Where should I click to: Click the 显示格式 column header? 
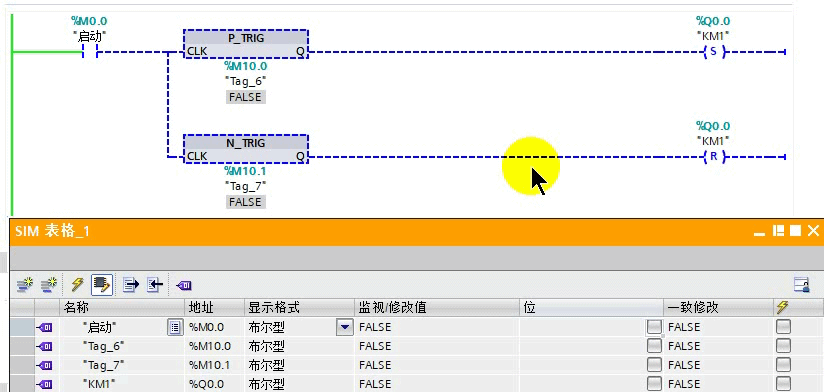(x=299, y=307)
